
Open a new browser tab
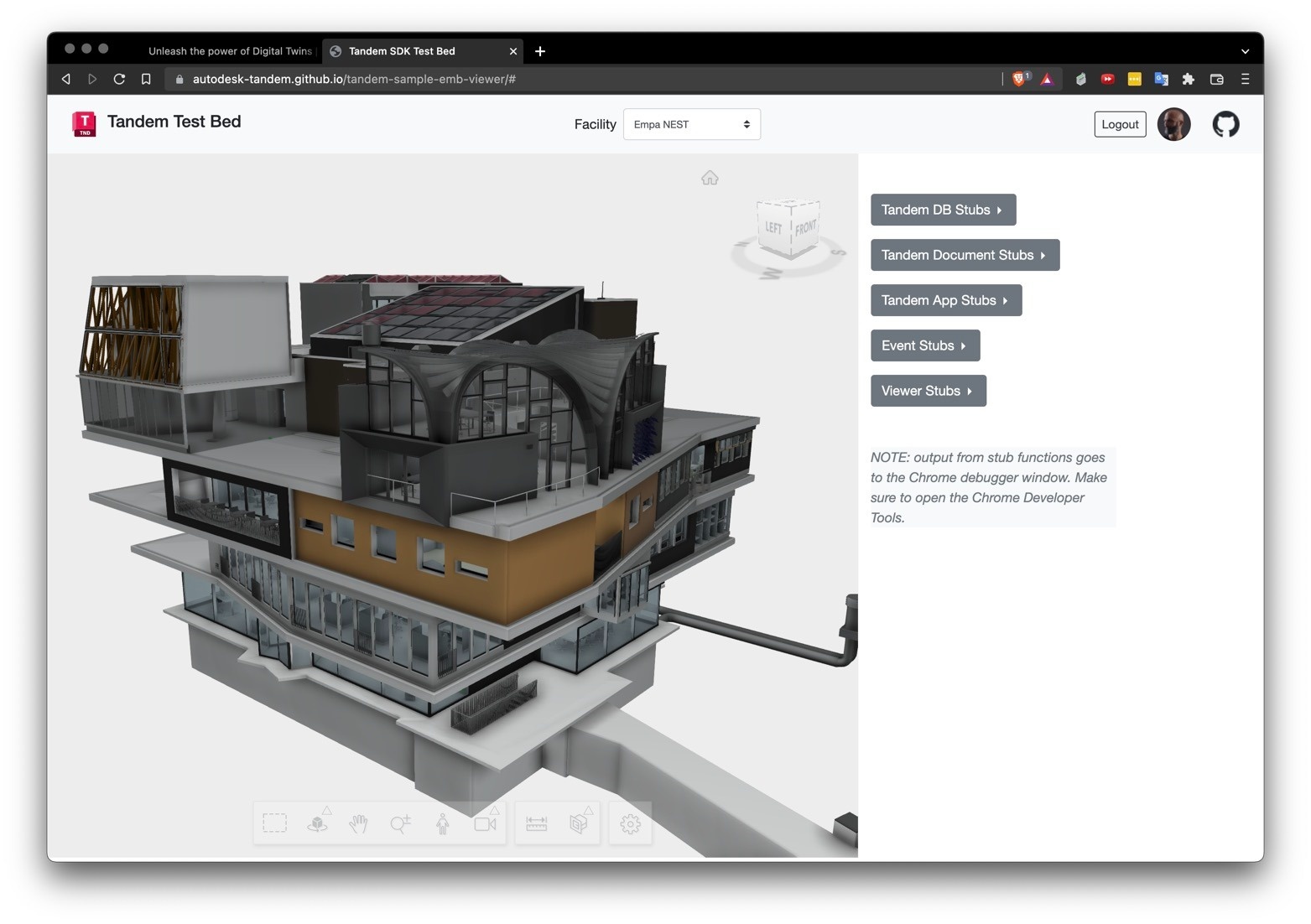(540, 51)
